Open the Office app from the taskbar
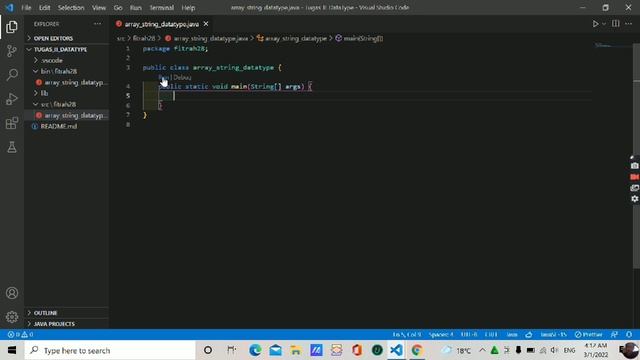Viewport: 640px width, 360px height. (357, 350)
